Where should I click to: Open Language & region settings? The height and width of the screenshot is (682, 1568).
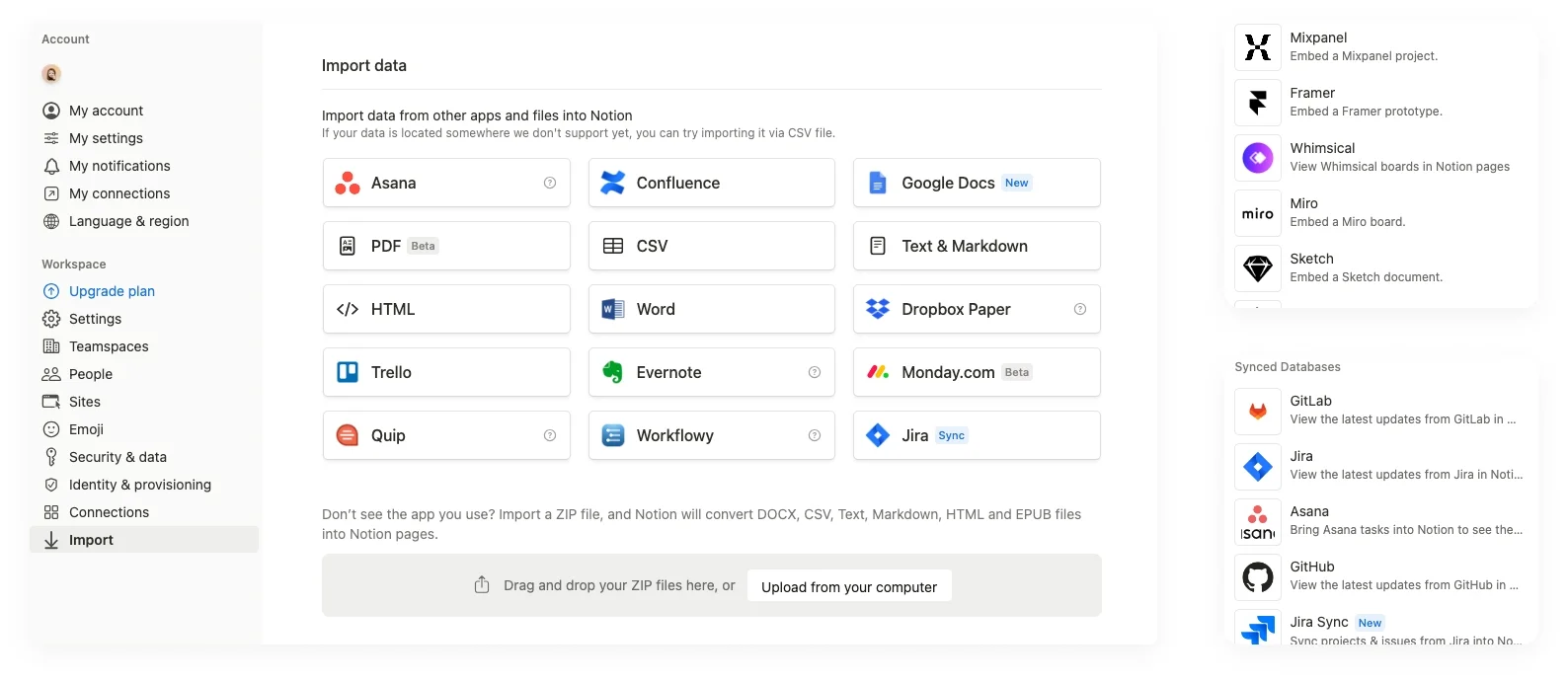pyautogui.click(x=144, y=221)
